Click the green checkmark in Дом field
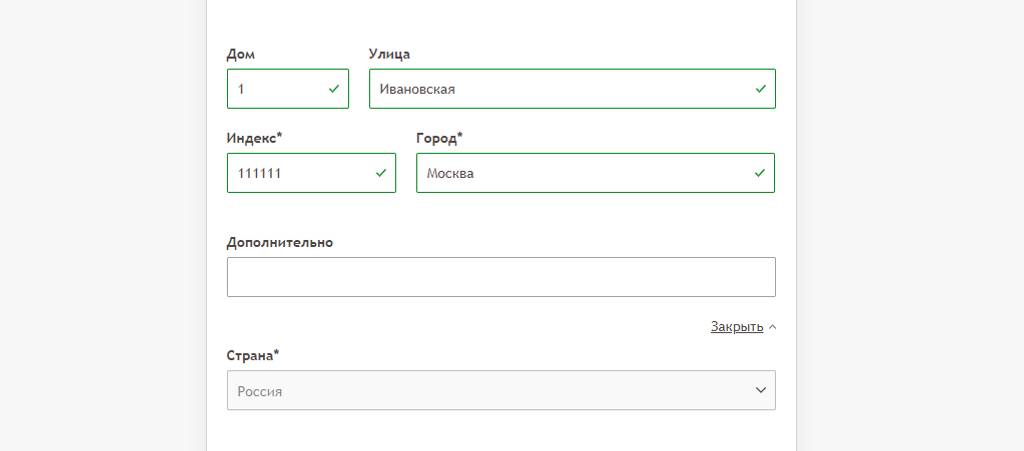This screenshot has width=1024, height=451. pyautogui.click(x=334, y=89)
